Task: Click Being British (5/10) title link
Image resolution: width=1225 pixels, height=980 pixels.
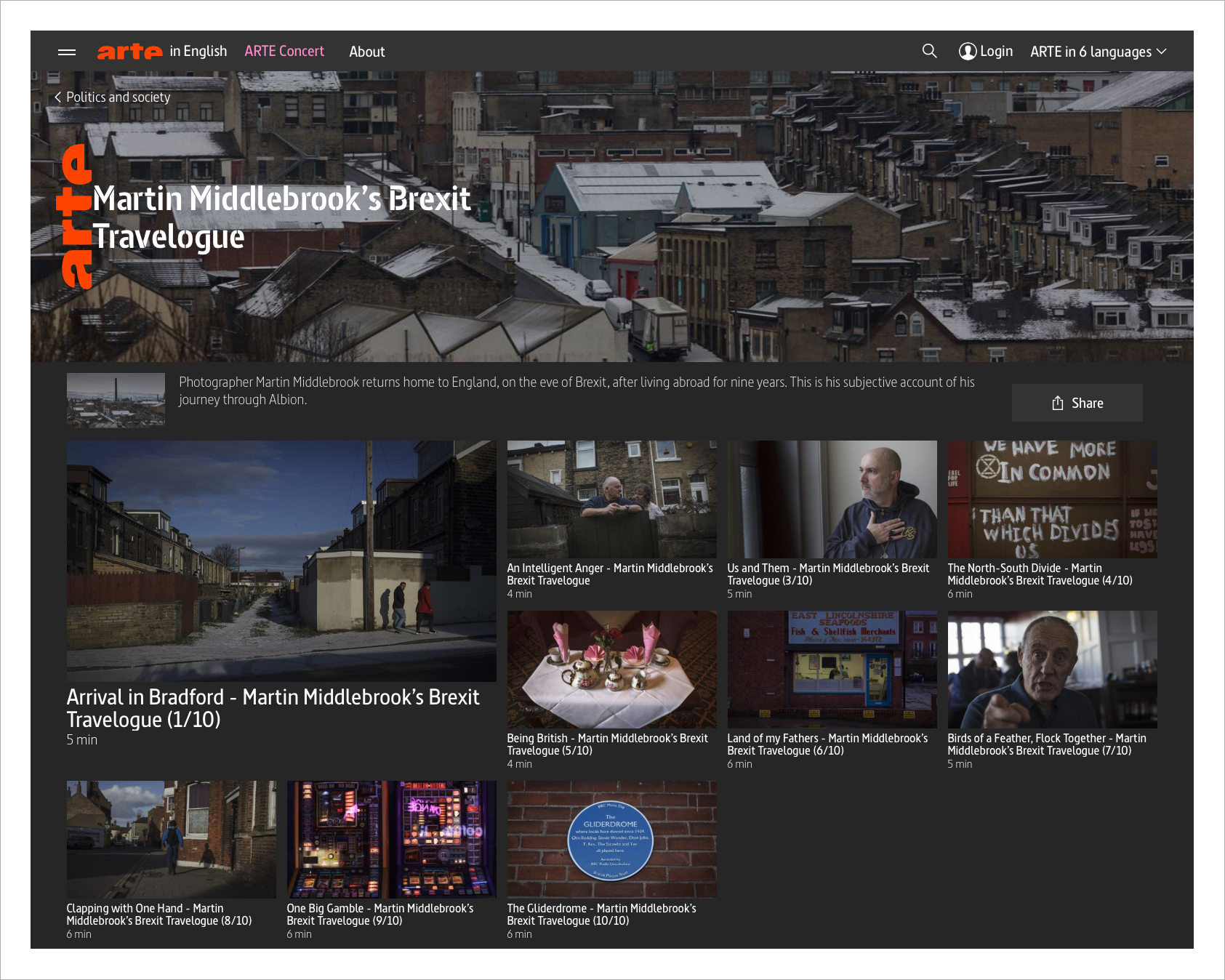Action: 607,744
